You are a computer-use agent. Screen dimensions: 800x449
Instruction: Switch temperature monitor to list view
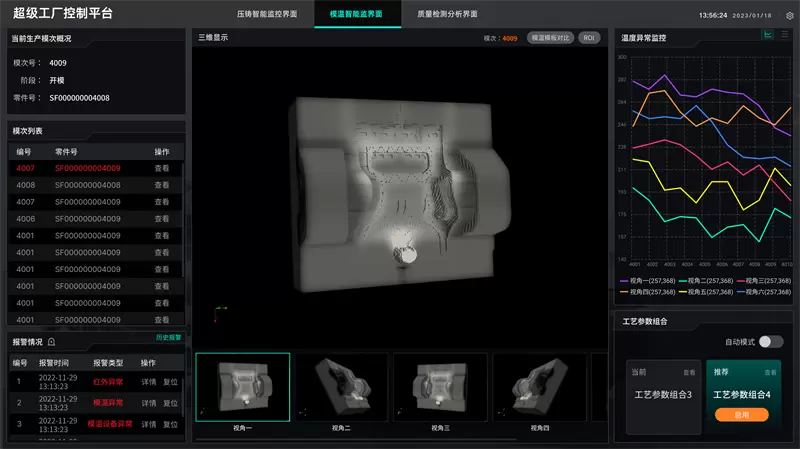click(784, 35)
